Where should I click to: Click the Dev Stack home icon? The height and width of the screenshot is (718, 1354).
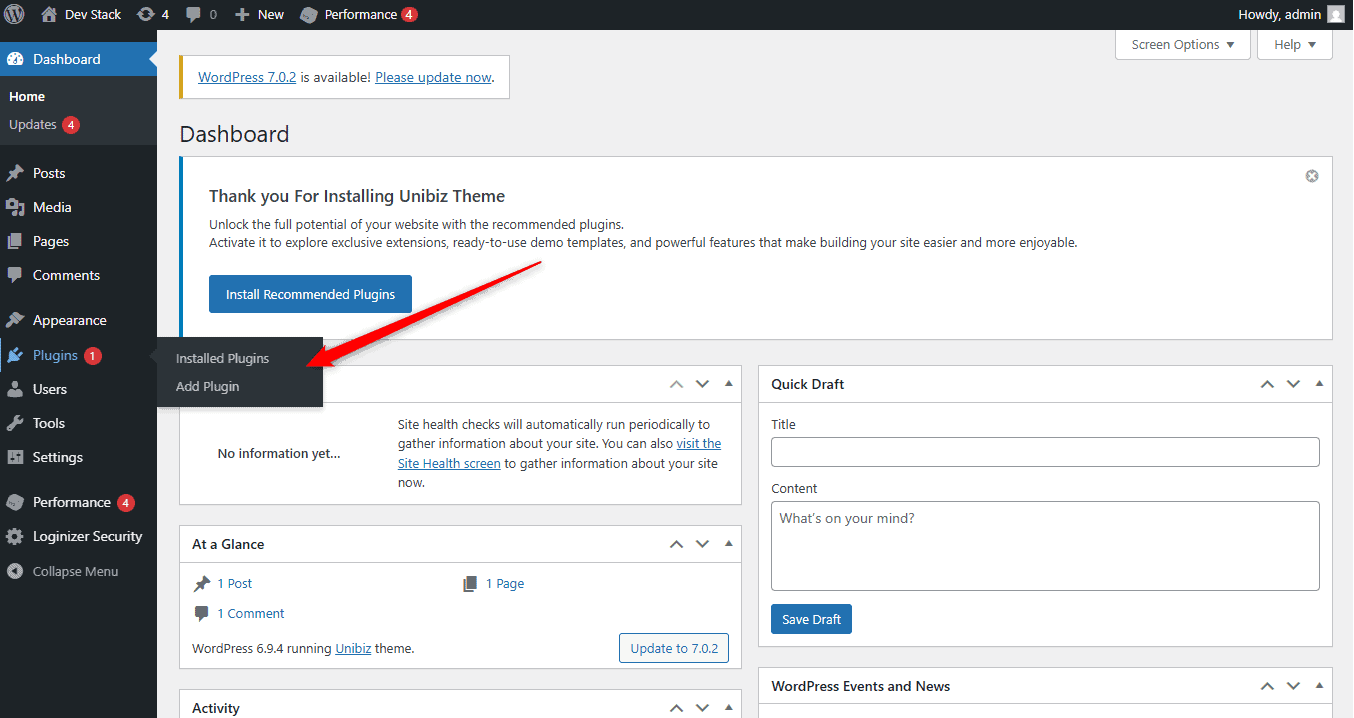click(49, 14)
